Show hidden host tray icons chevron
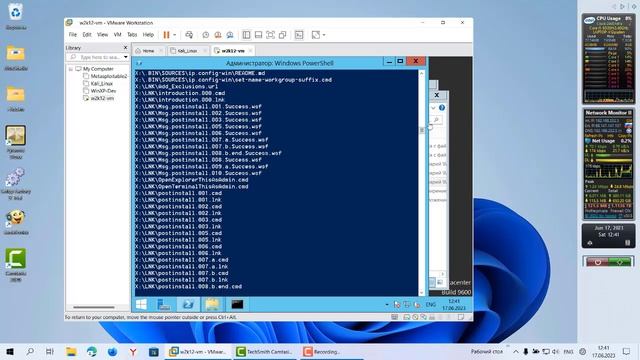640x360 pixels. [516, 351]
